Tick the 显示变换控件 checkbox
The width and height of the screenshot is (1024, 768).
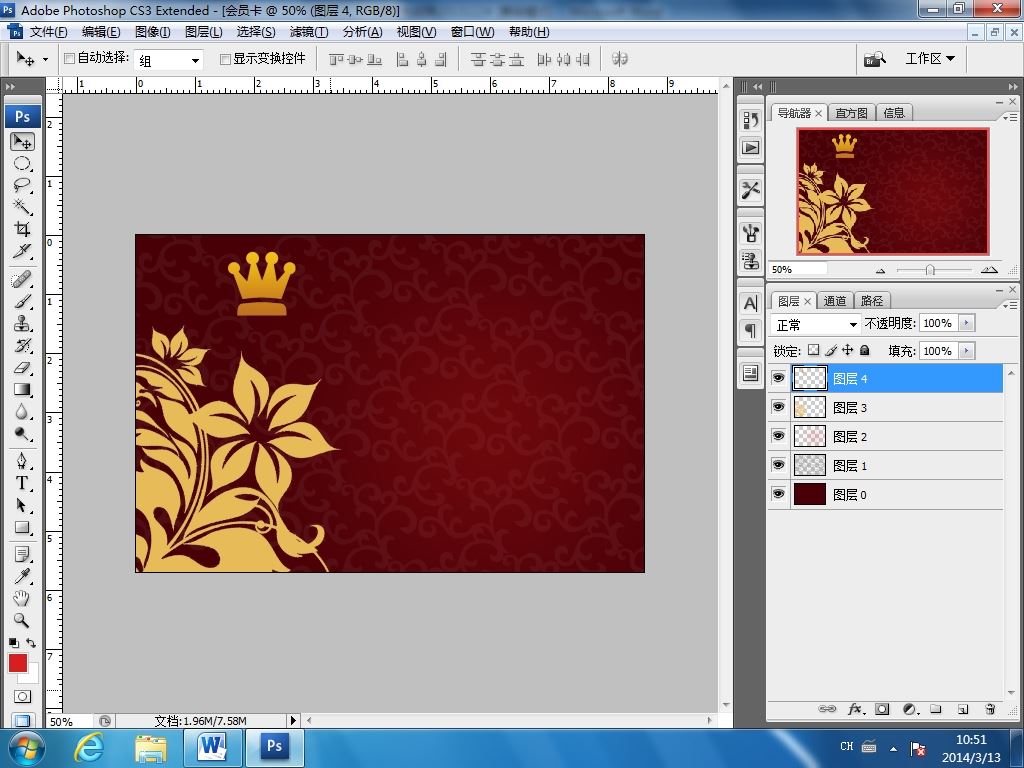pos(225,59)
